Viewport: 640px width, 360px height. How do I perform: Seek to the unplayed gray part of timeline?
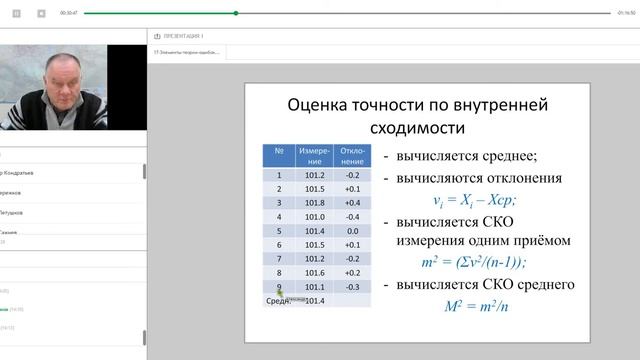424,13
